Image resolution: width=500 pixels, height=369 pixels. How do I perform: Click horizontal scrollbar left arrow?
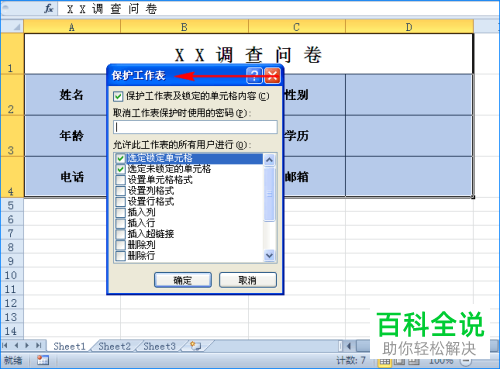pyautogui.click(x=349, y=346)
